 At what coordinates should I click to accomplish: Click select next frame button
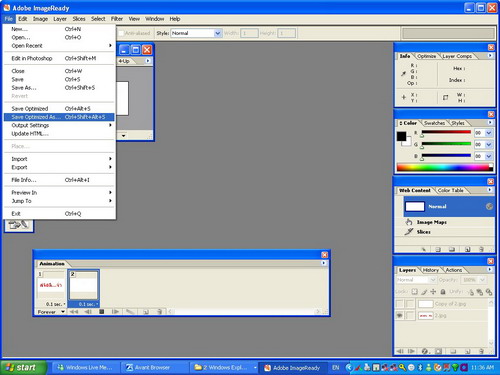[115, 312]
